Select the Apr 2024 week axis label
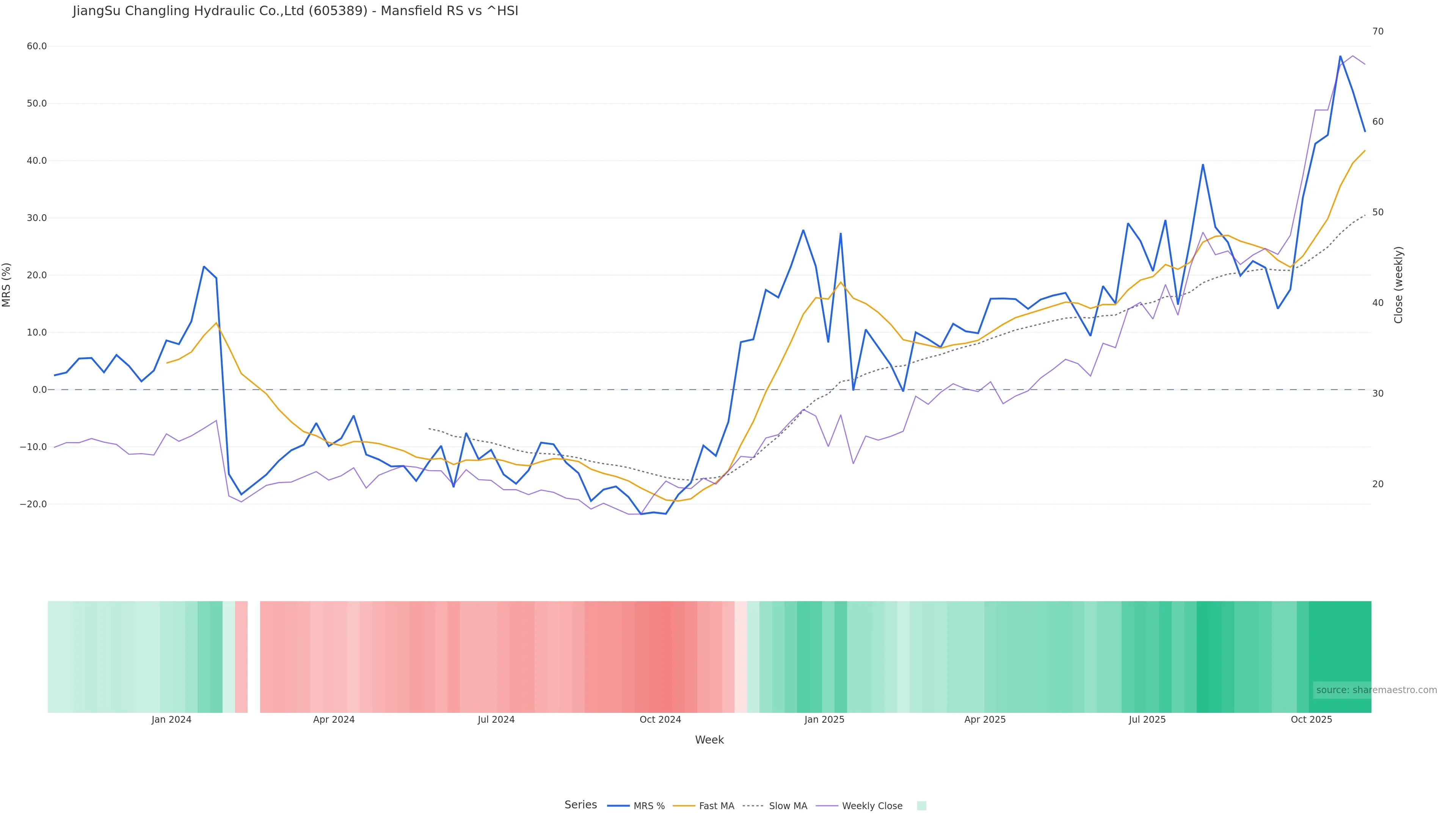1456x819 pixels. point(334,720)
